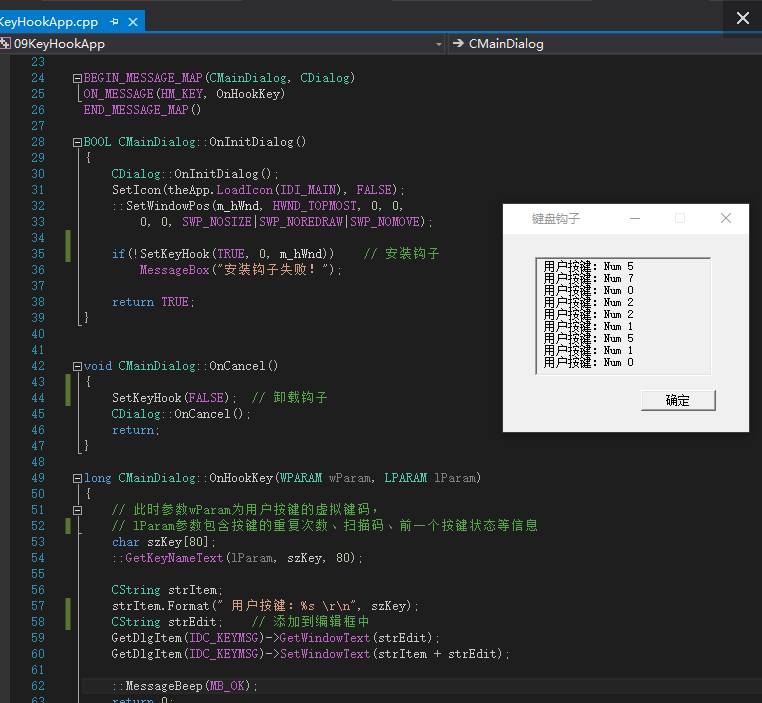This screenshot has width=762, height=703.
Task: Minimize the 键盘钩子 dialog window
Action: point(634,218)
